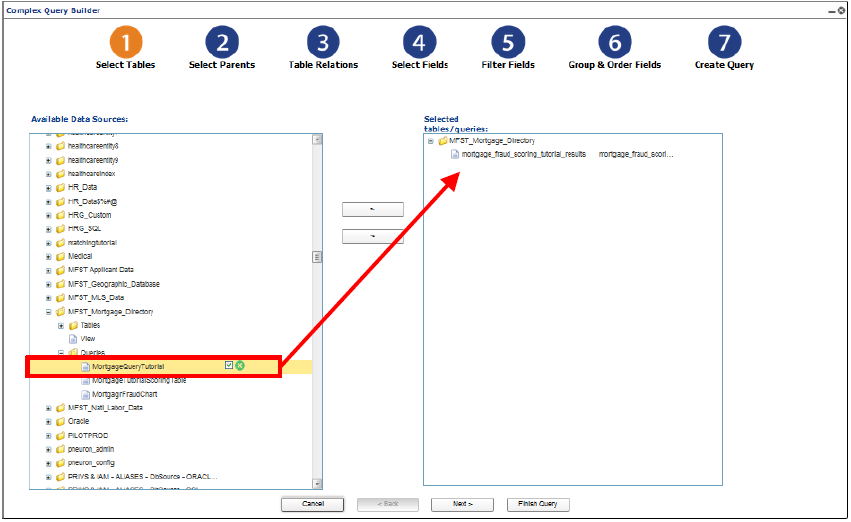Viewport: 851px width, 522px height.
Task: Jump to step 3 Table Relations icon
Action: tap(323, 42)
